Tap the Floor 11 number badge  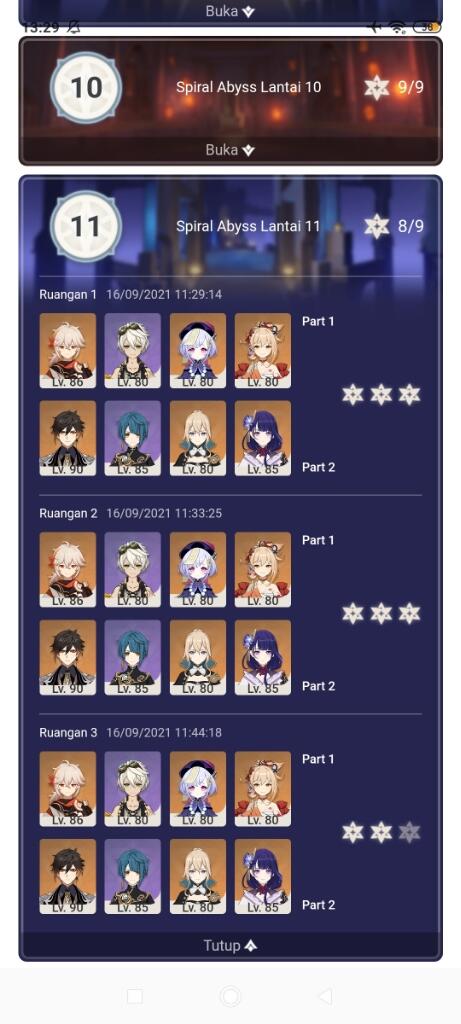tap(86, 227)
